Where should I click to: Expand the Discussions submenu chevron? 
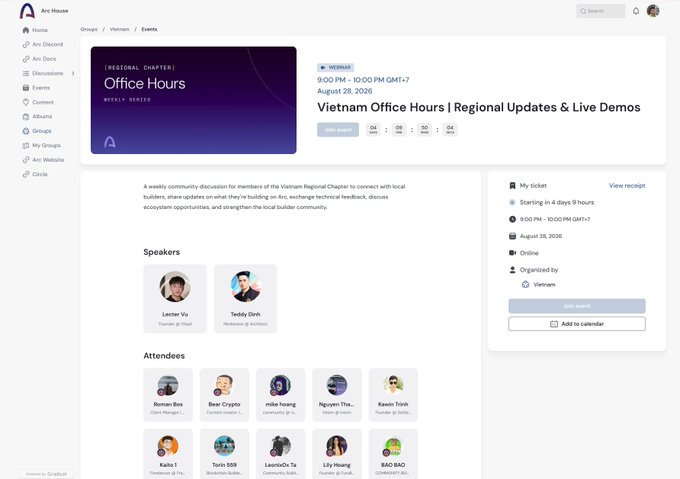pyautogui.click(x=73, y=73)
